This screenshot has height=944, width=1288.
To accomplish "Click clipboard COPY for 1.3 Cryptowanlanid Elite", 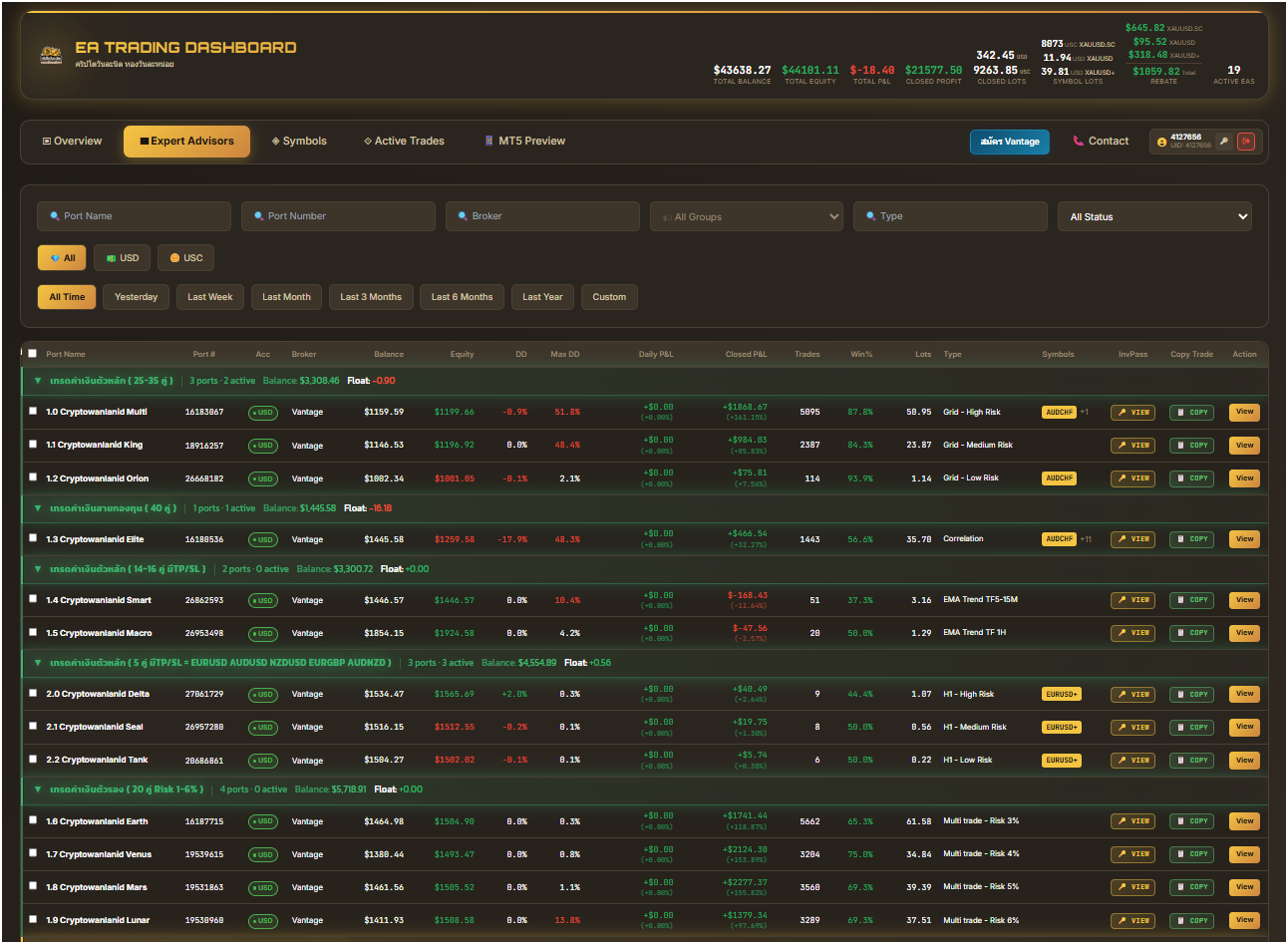I will (1191, 539).
